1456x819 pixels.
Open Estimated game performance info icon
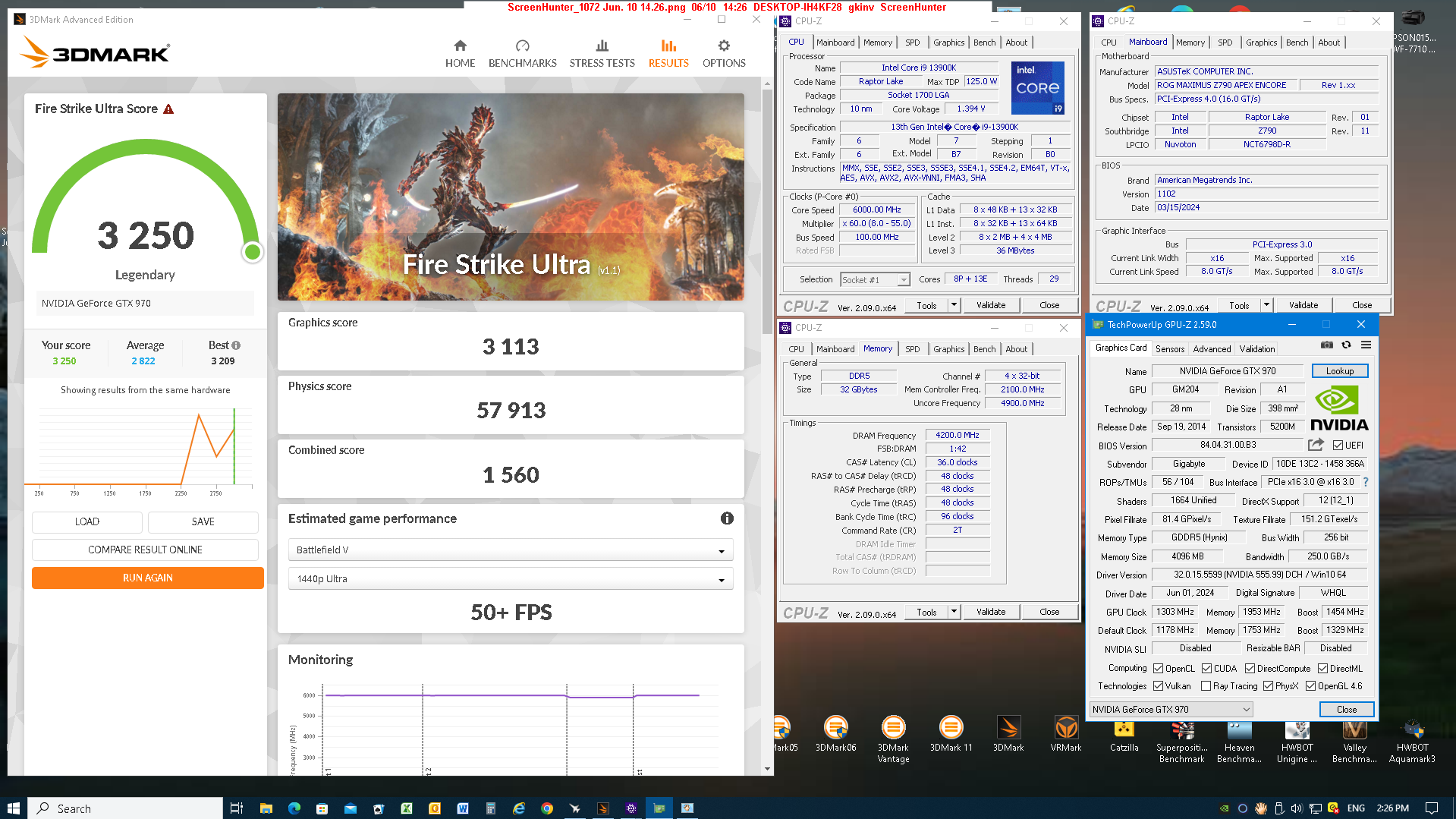click(727, 518)
